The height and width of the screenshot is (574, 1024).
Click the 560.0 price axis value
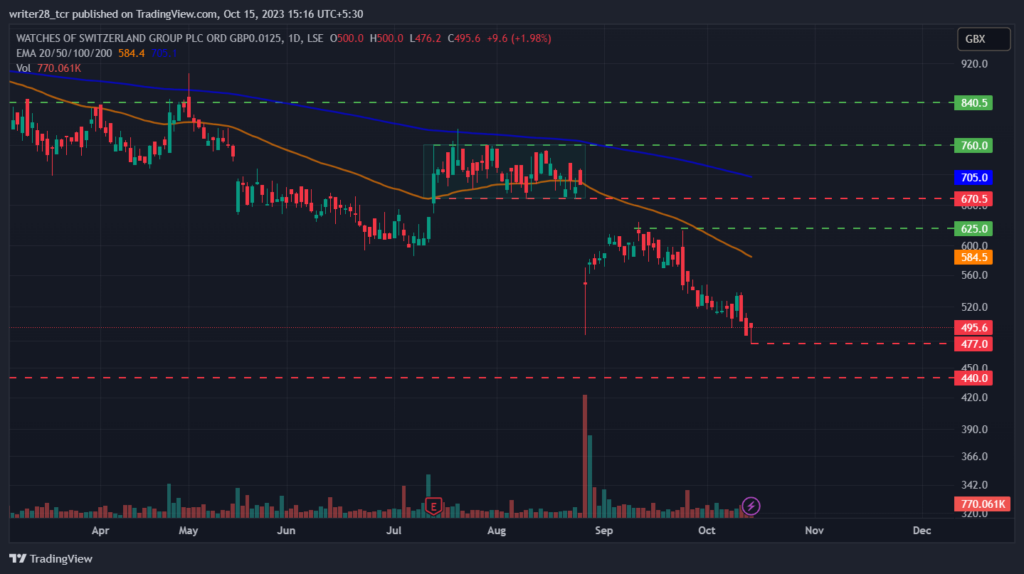click(x=974, y=275)
